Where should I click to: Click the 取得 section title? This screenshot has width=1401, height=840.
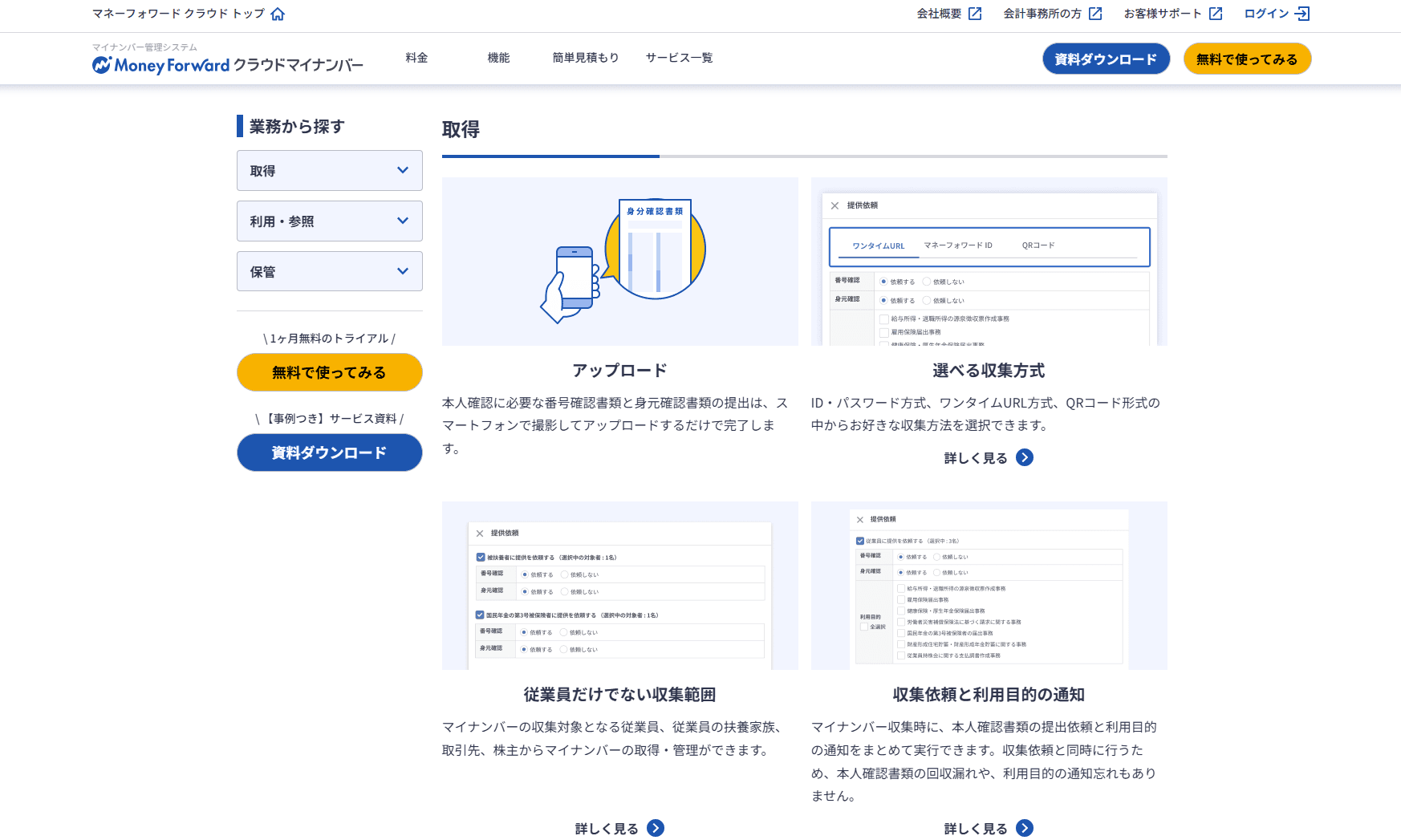click(461, 129)
